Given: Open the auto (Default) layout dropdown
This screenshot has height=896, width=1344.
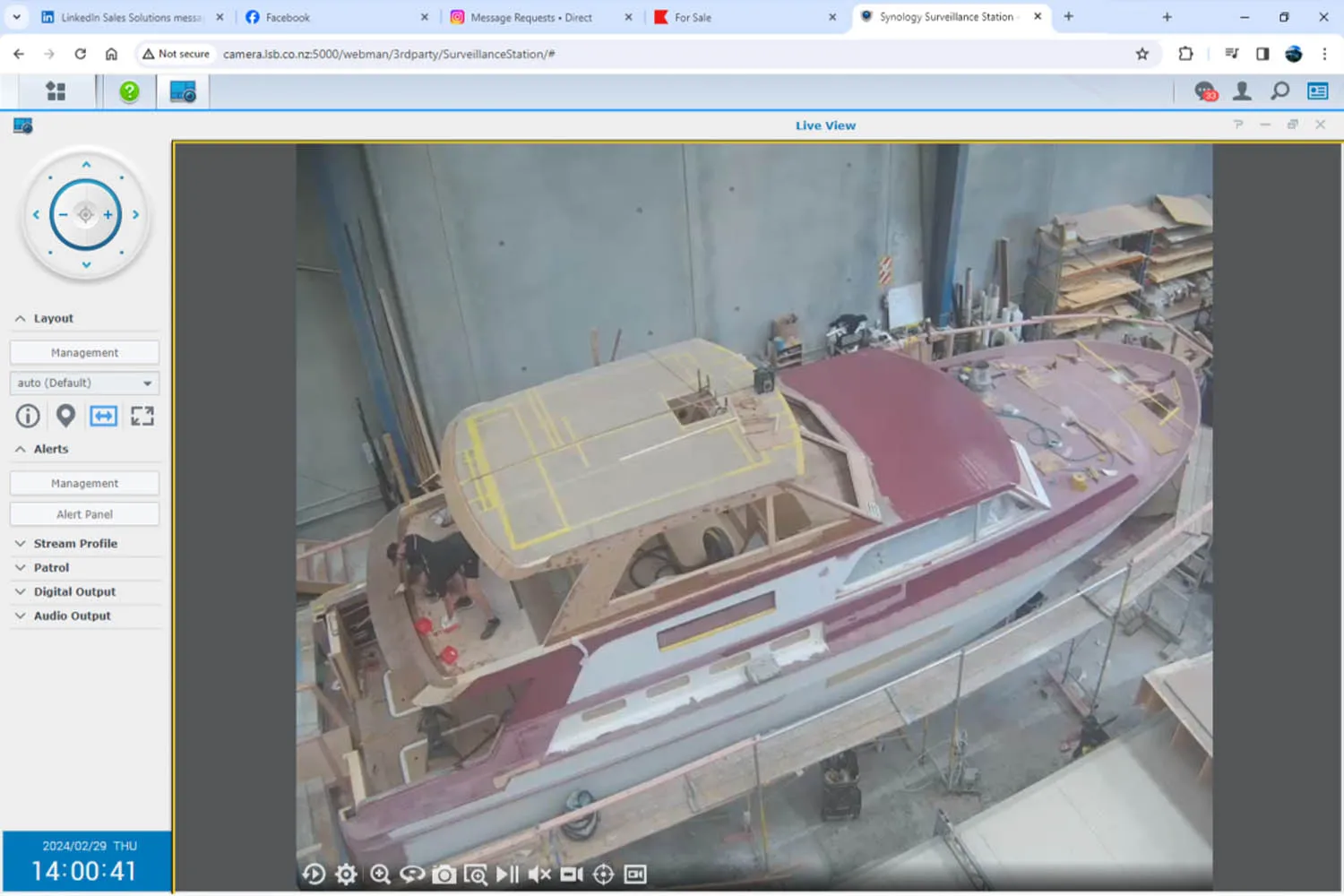Looking at the screenshot, I should 84,383.
